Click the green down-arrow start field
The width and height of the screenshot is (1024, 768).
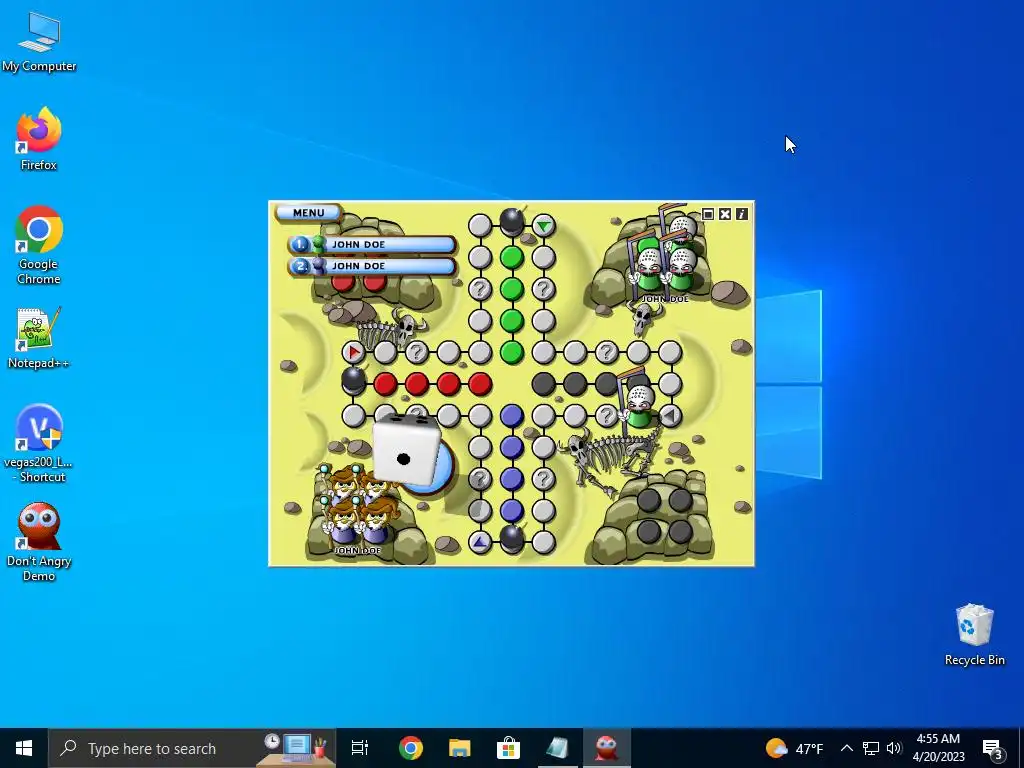[x=543, y=226]
